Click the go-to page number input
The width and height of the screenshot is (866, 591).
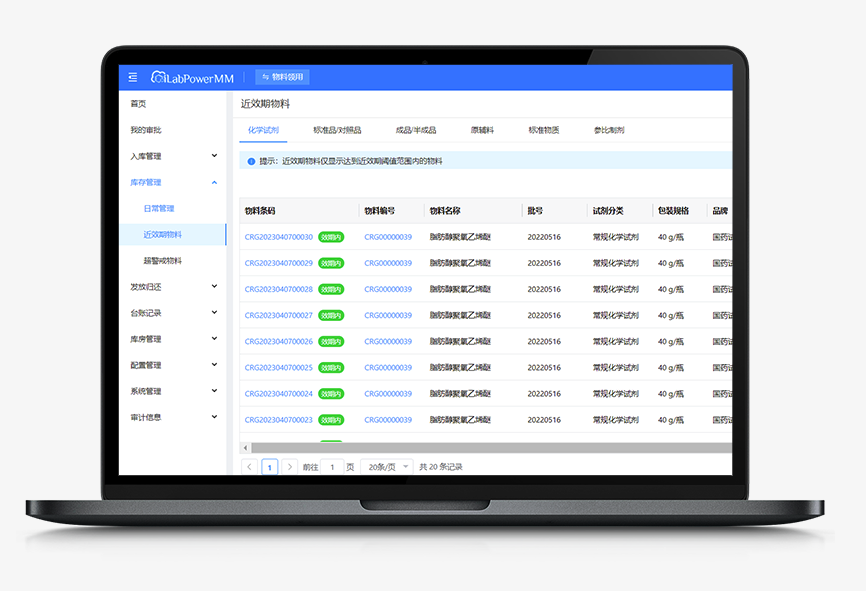click(332, 467)
